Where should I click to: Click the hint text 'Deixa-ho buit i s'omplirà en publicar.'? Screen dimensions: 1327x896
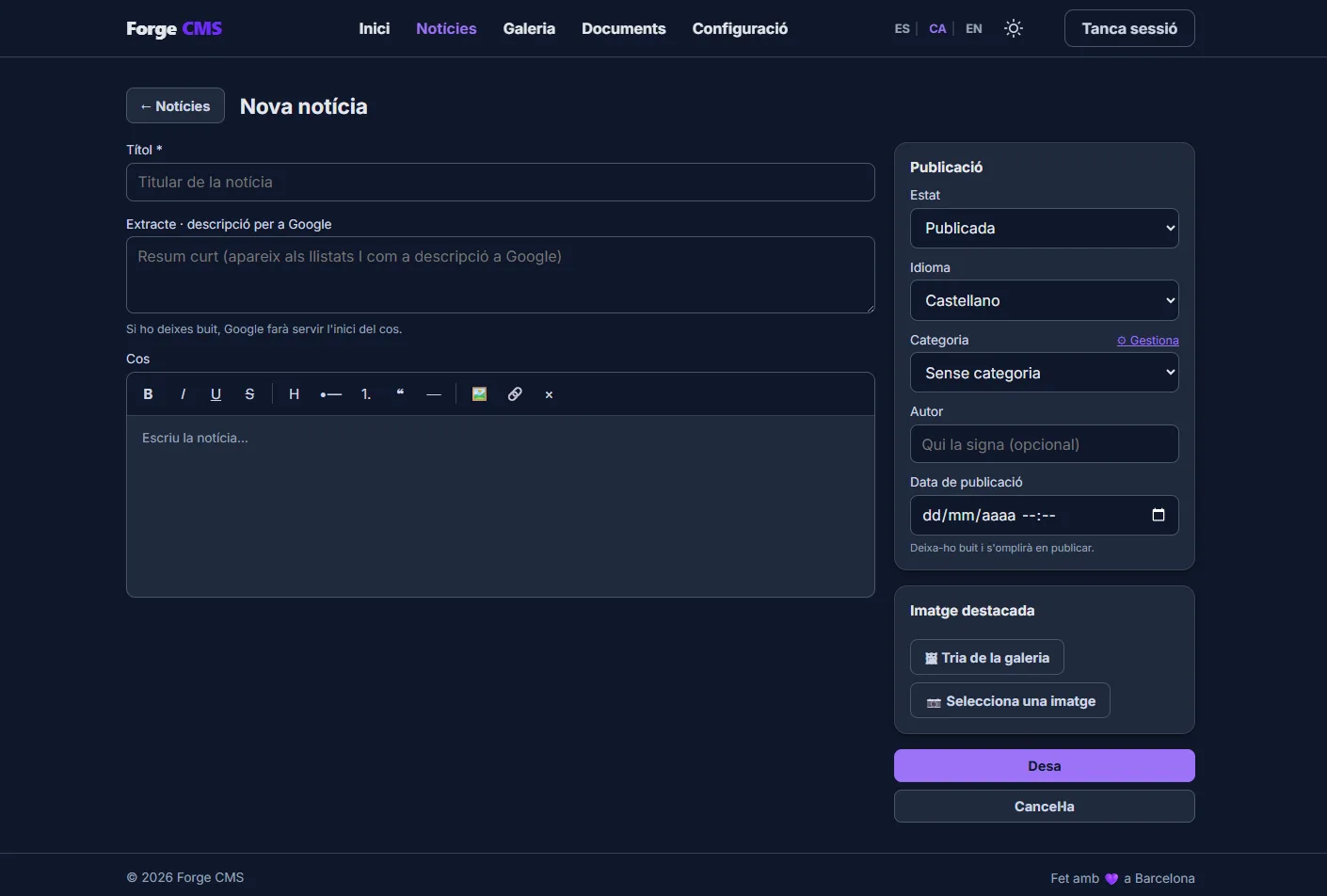pos(1001,548)
